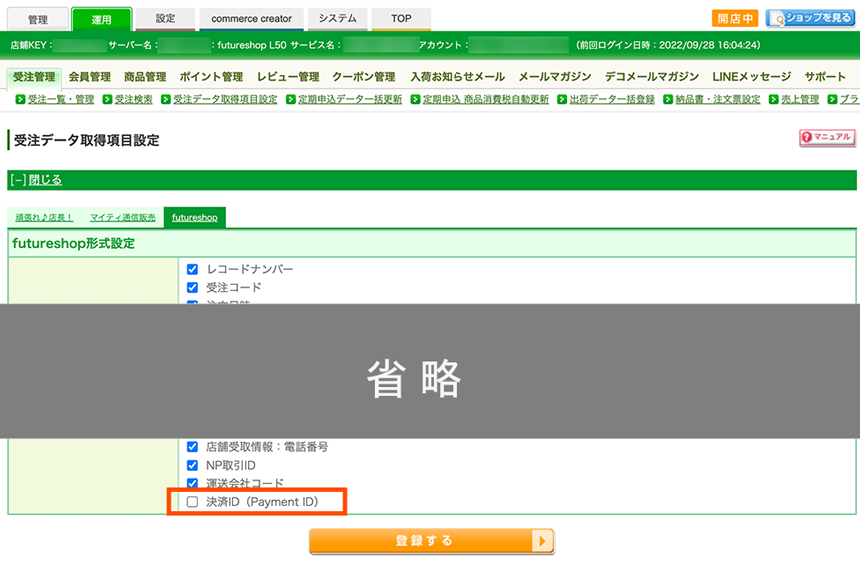Enable 決済ID (Payment ID) checkbox
Screen dimensions: 860x561
click(193, 502)
